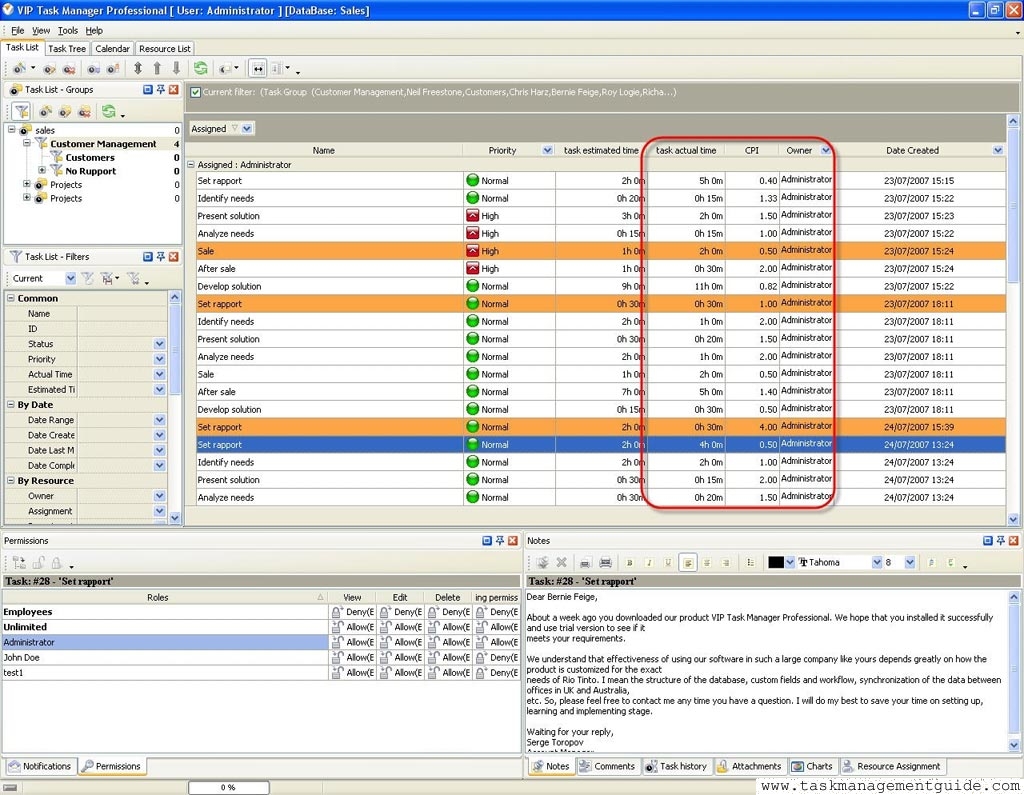The height and width of the screenshot is (795, 1024).
Task: Open the Tahoma font name dropdown
Action: (x=877, y=562)
